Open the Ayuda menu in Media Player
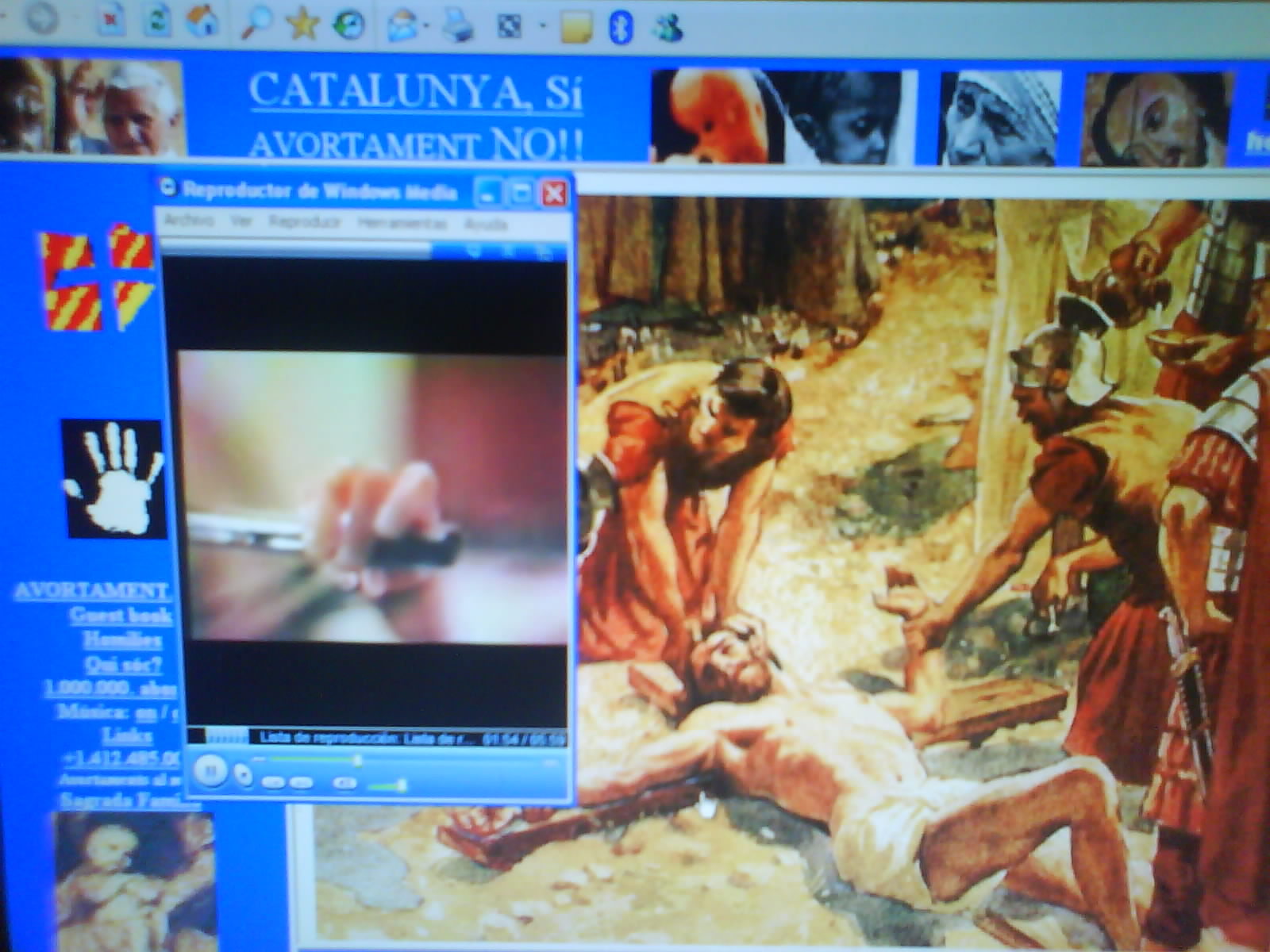 486,225
